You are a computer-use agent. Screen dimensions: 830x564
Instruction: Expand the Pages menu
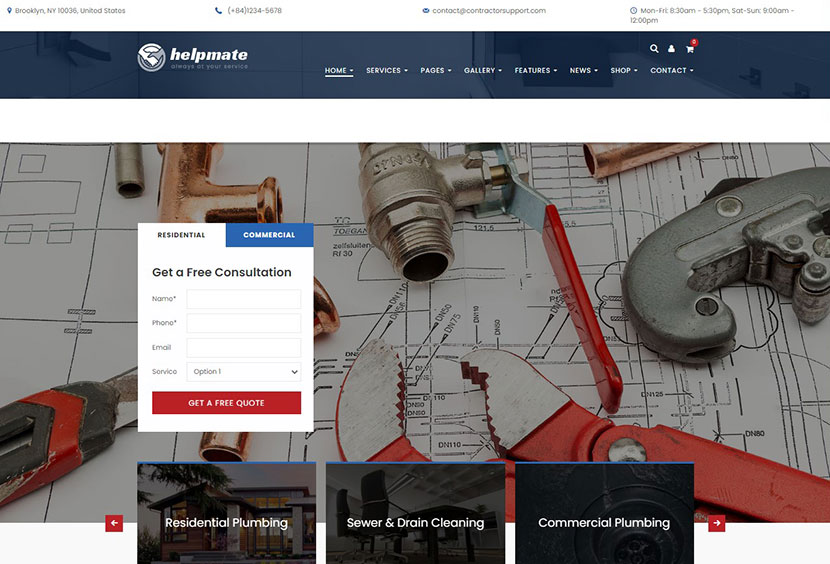[x=436, y=70]
